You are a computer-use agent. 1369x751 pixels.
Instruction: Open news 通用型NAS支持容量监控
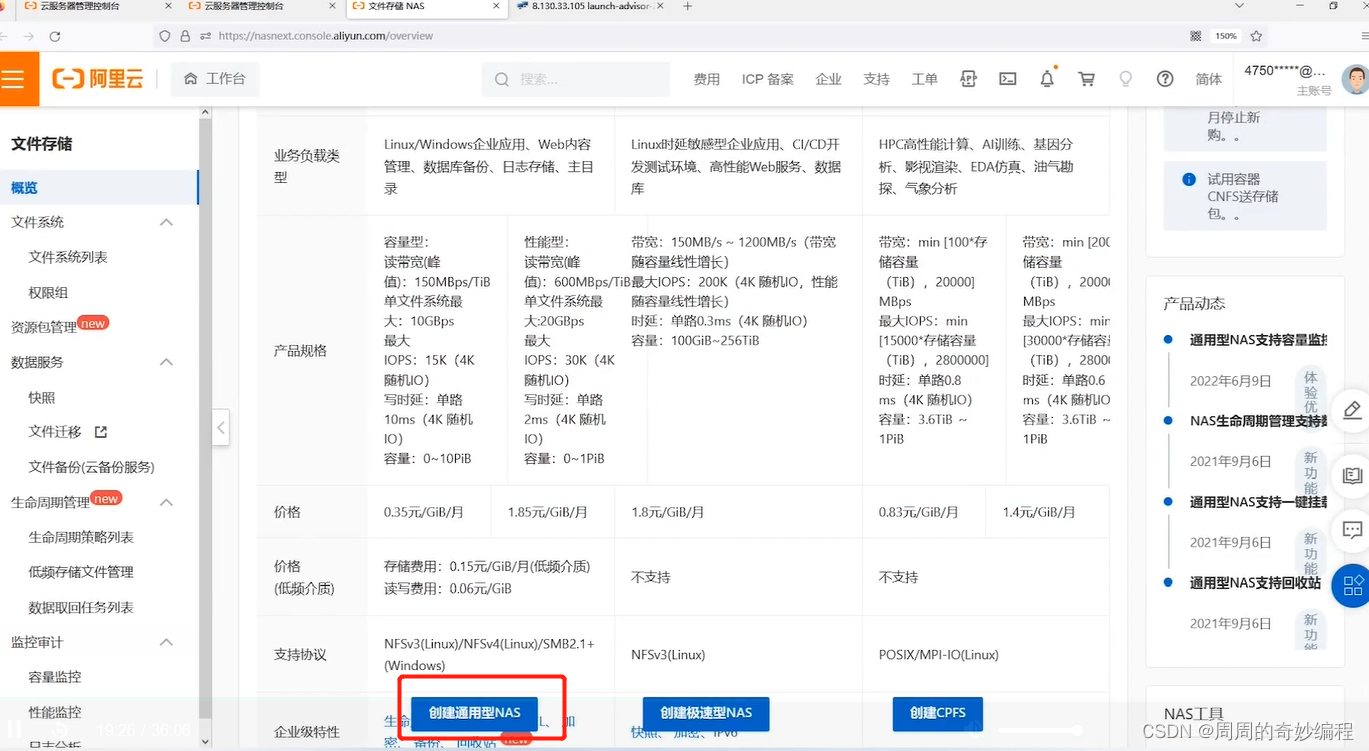[1258, 340]
